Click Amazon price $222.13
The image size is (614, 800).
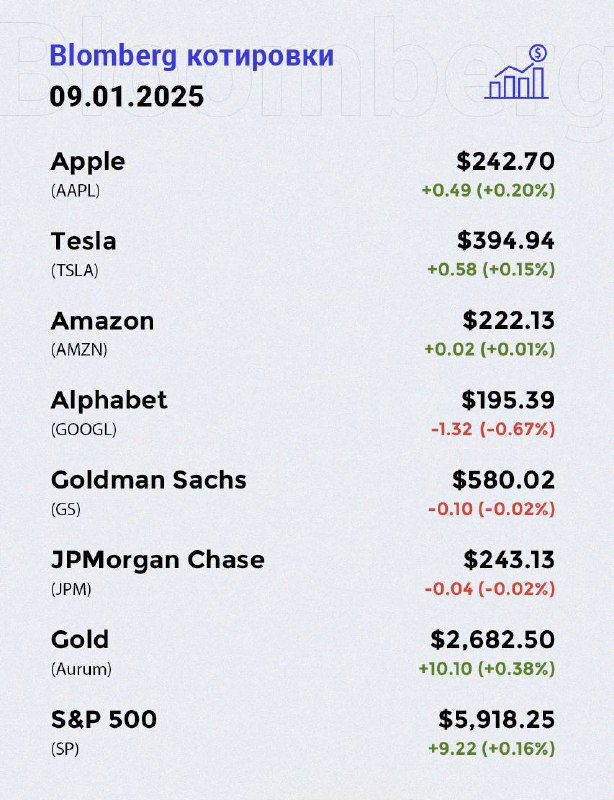click(508, 320)
